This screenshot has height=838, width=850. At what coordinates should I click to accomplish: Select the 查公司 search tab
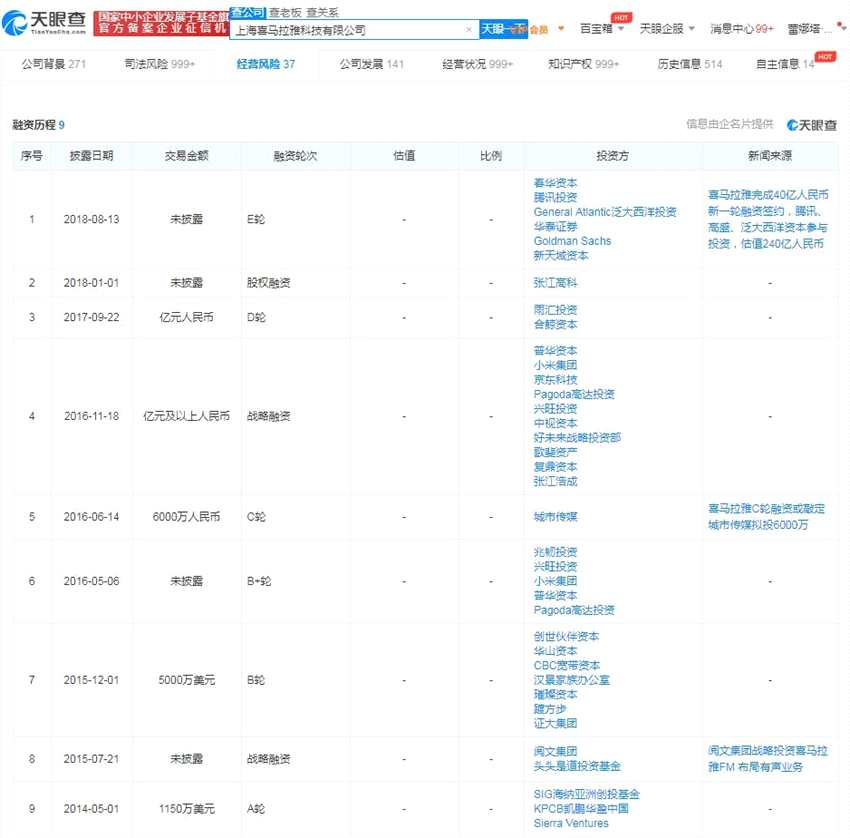pos(248,12)
